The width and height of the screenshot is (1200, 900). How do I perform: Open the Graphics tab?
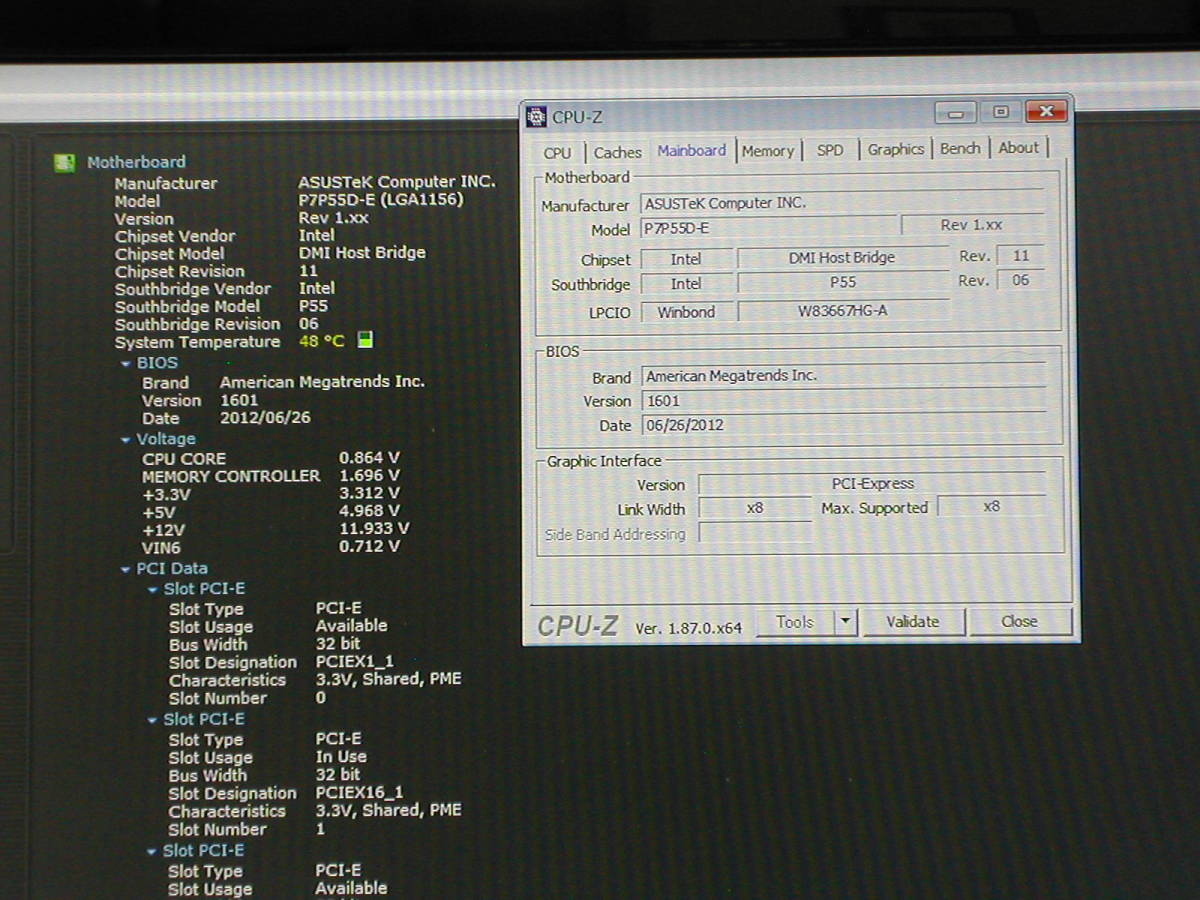coord(895,149)
